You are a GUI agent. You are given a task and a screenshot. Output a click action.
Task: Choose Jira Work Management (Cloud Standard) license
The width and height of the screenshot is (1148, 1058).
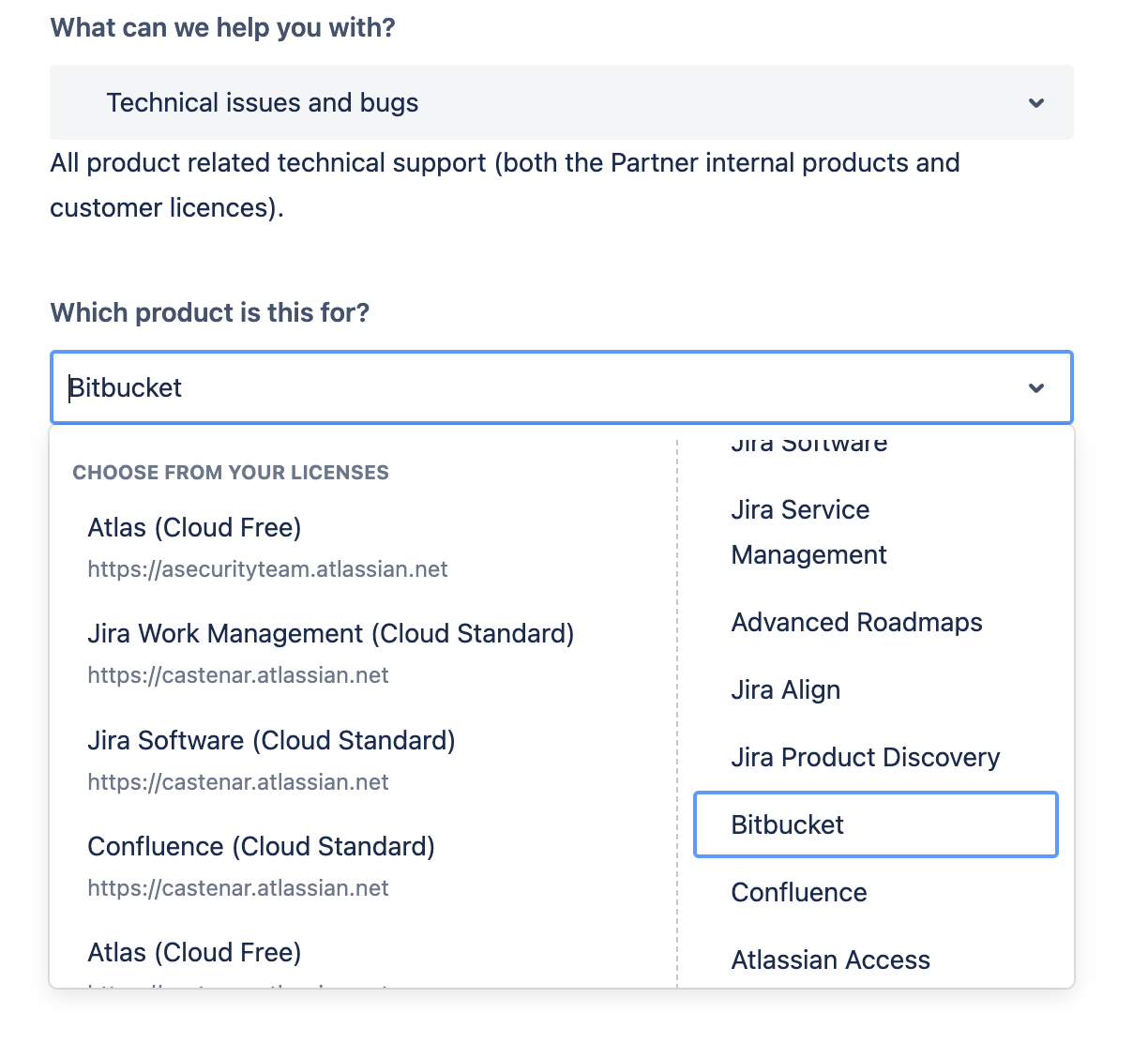click(x=330, y=634)
